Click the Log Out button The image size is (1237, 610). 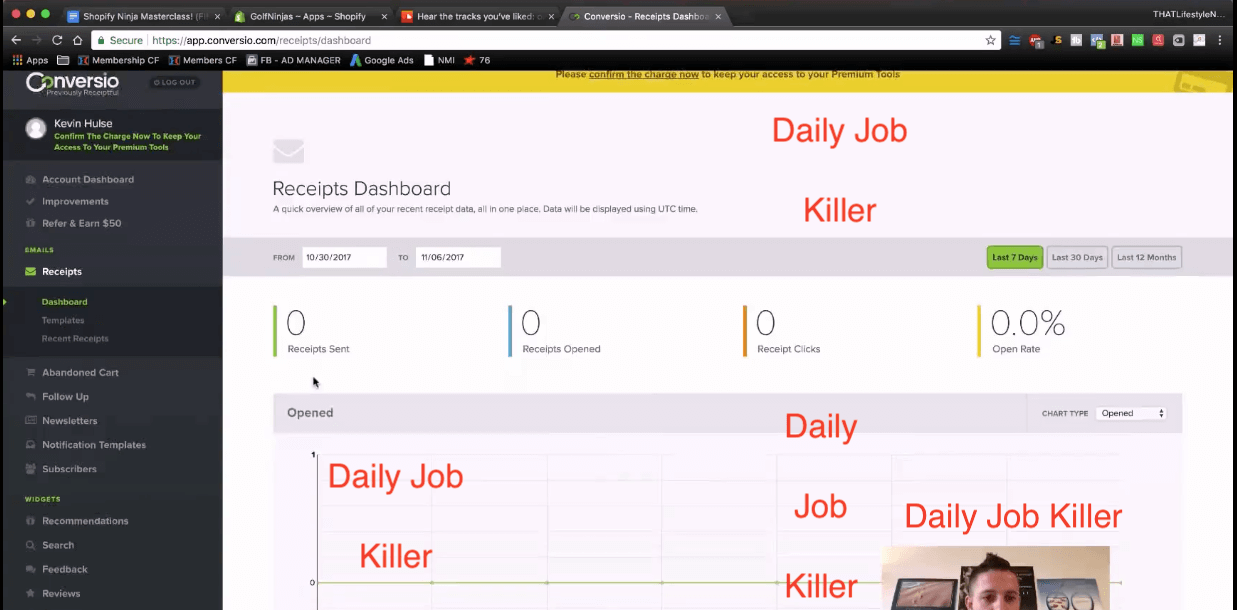175,83
